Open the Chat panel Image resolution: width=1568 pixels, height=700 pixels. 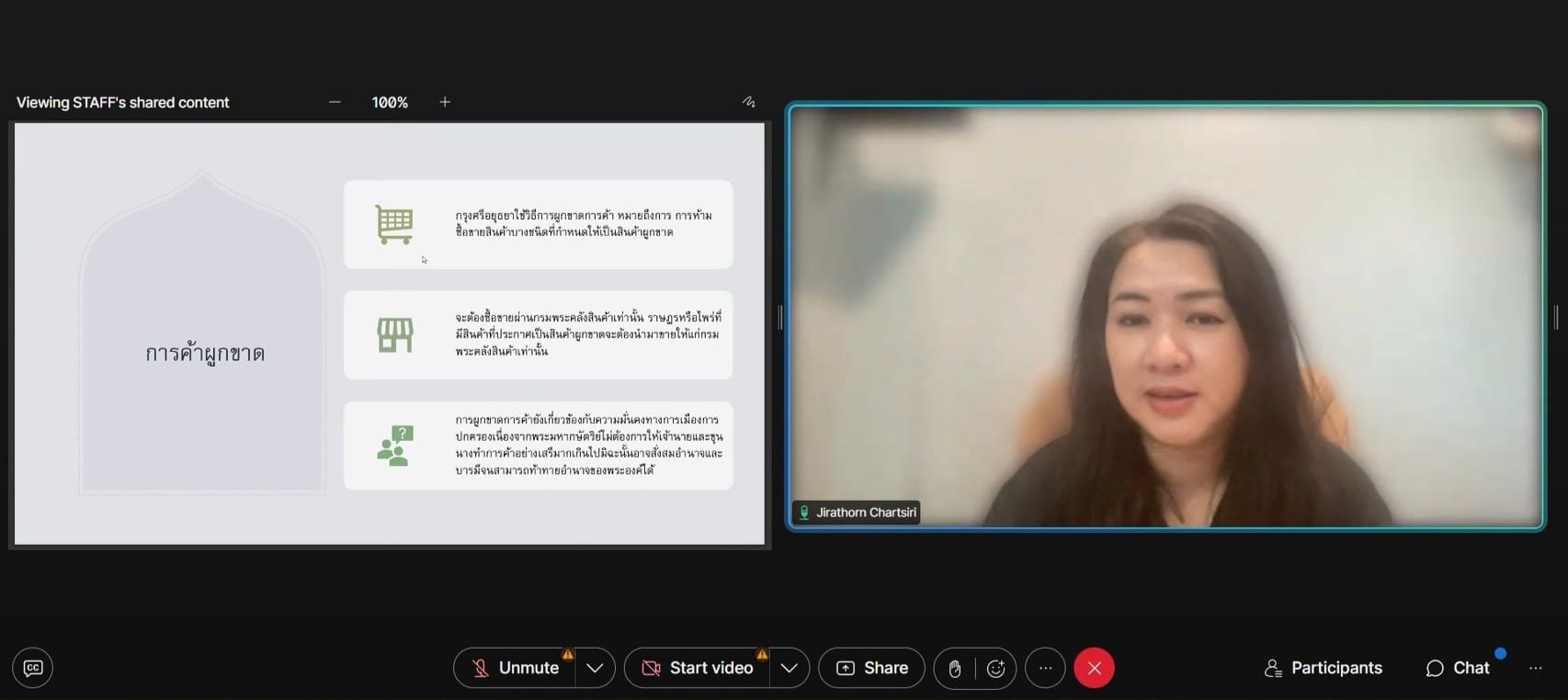click(x=1458, y=668)
